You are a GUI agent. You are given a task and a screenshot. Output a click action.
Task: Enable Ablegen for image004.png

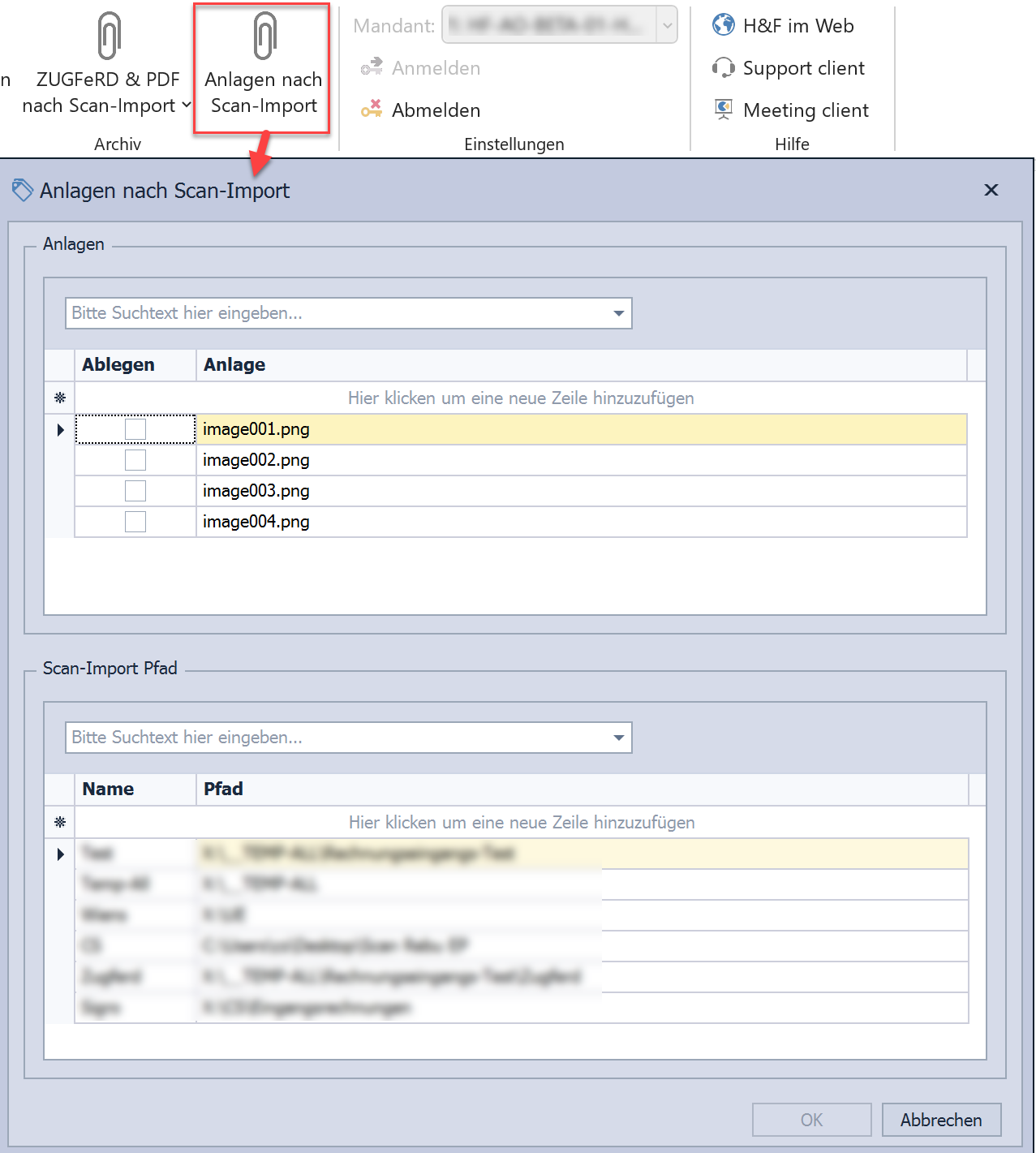[135, 522]
